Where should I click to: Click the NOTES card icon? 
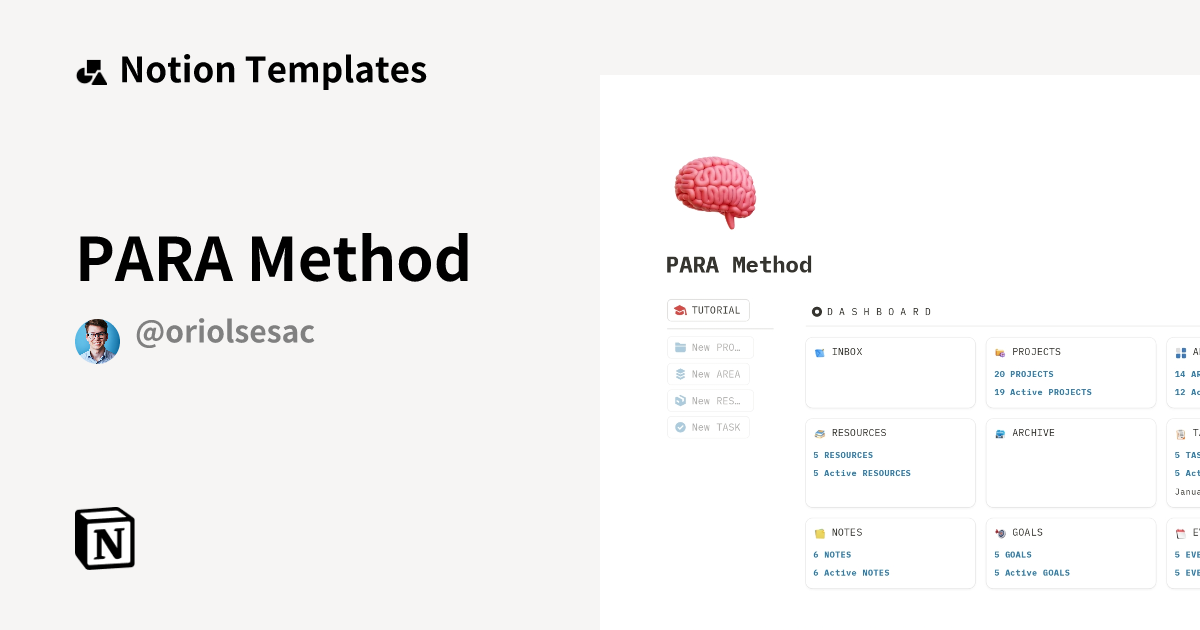click(820, 534)
